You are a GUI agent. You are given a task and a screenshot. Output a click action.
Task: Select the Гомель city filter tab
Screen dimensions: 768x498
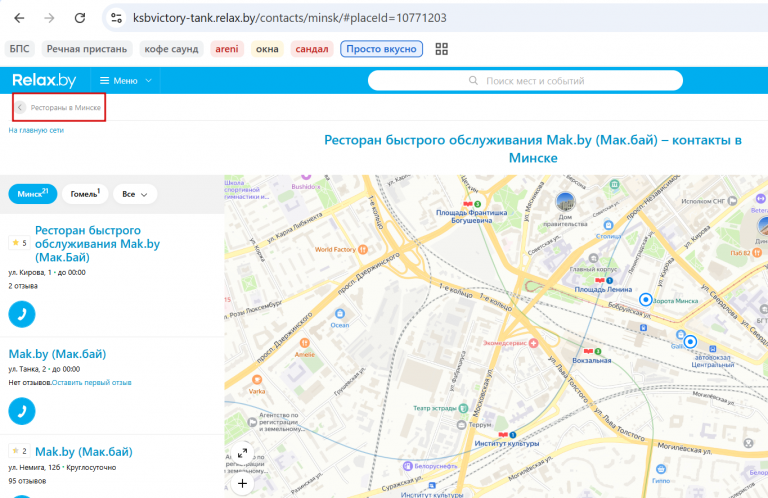click(x=85, y=194)
